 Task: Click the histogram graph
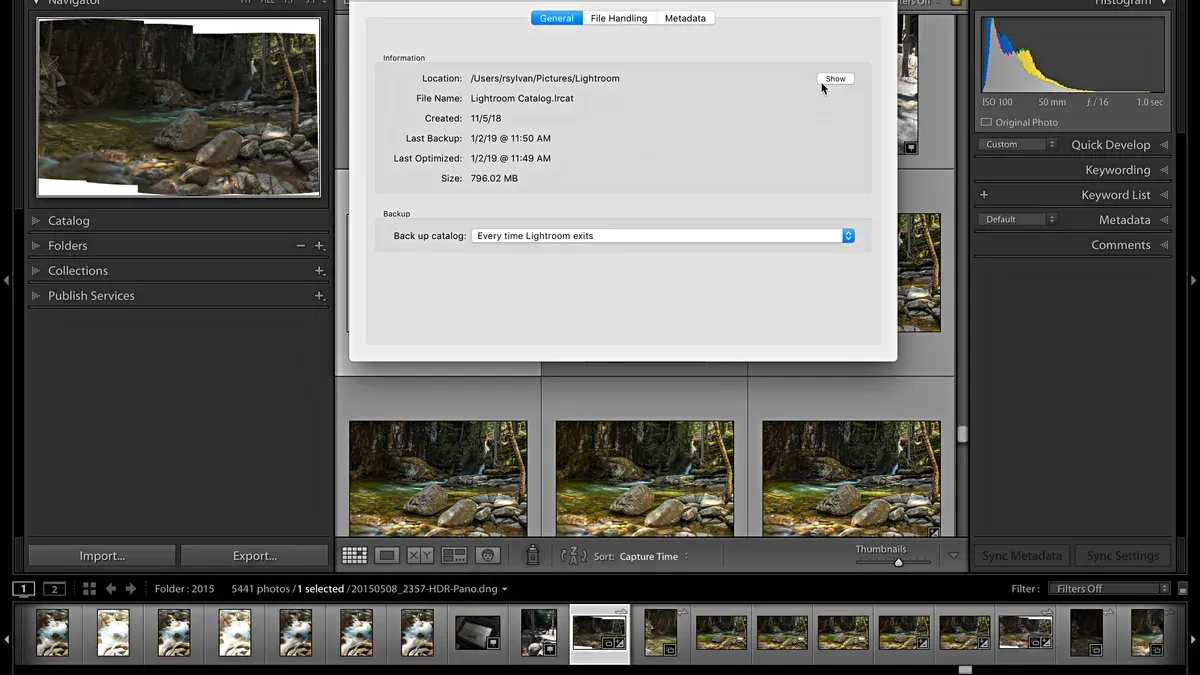[1072, 55]
